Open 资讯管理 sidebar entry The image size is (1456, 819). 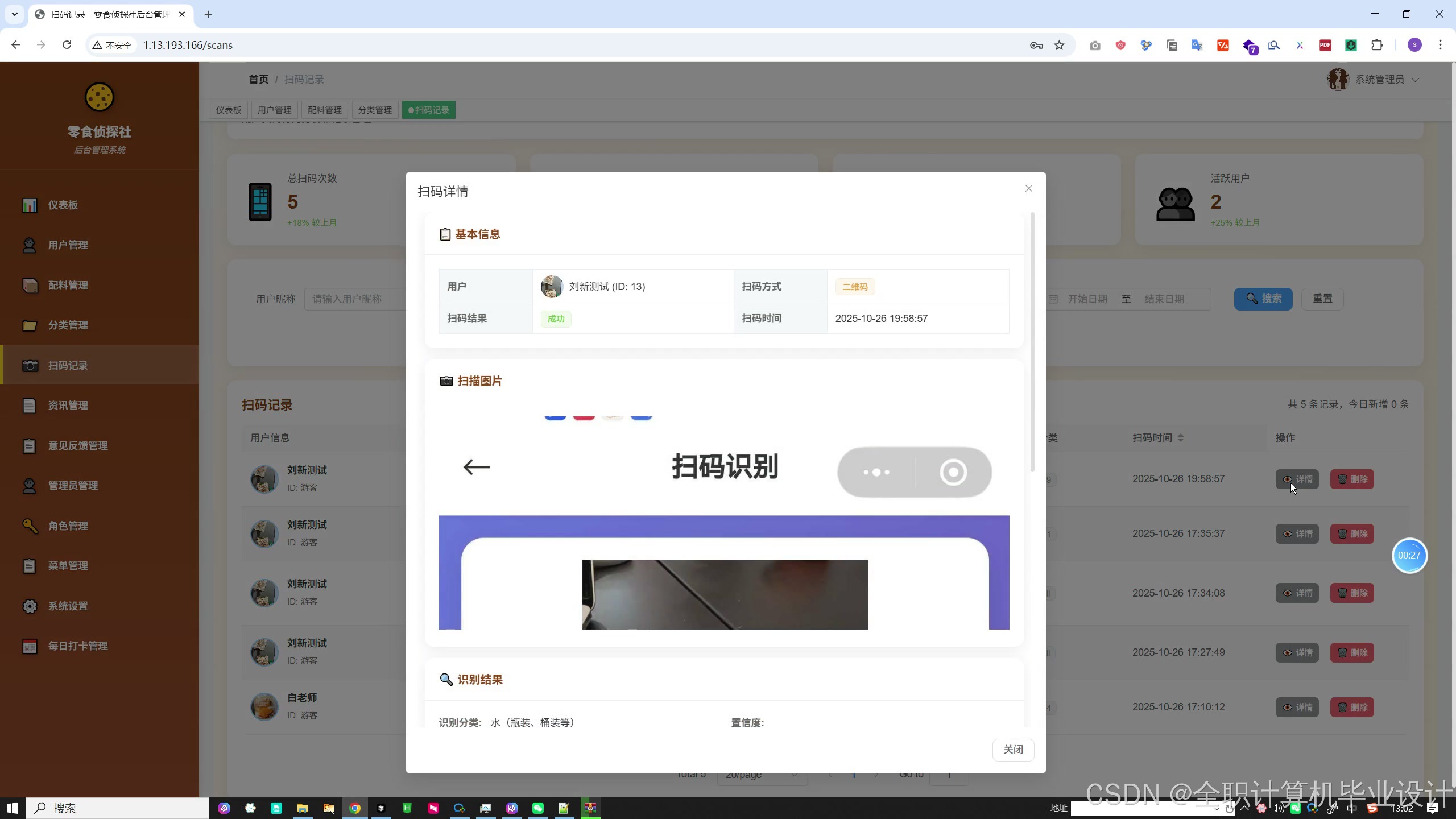pyautogui.click(x=68, y=405)
